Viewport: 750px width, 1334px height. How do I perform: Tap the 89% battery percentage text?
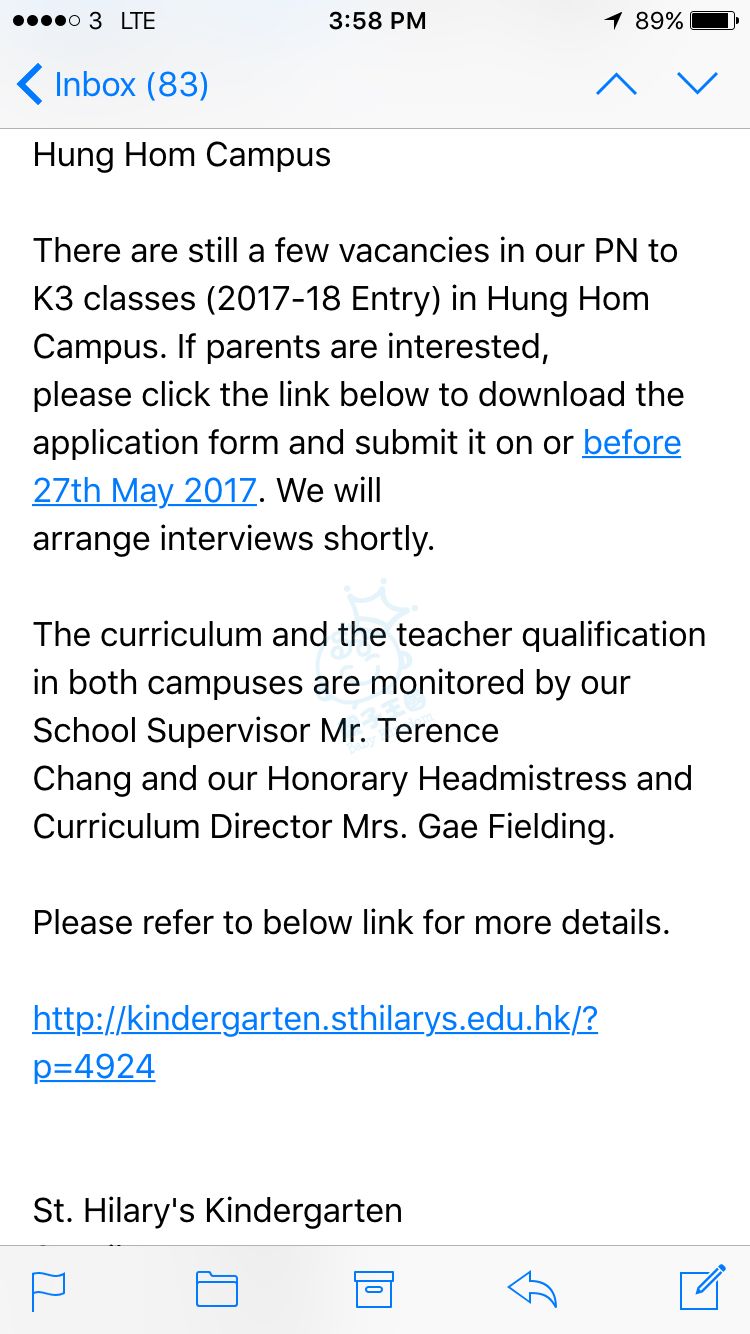point(659,21)
